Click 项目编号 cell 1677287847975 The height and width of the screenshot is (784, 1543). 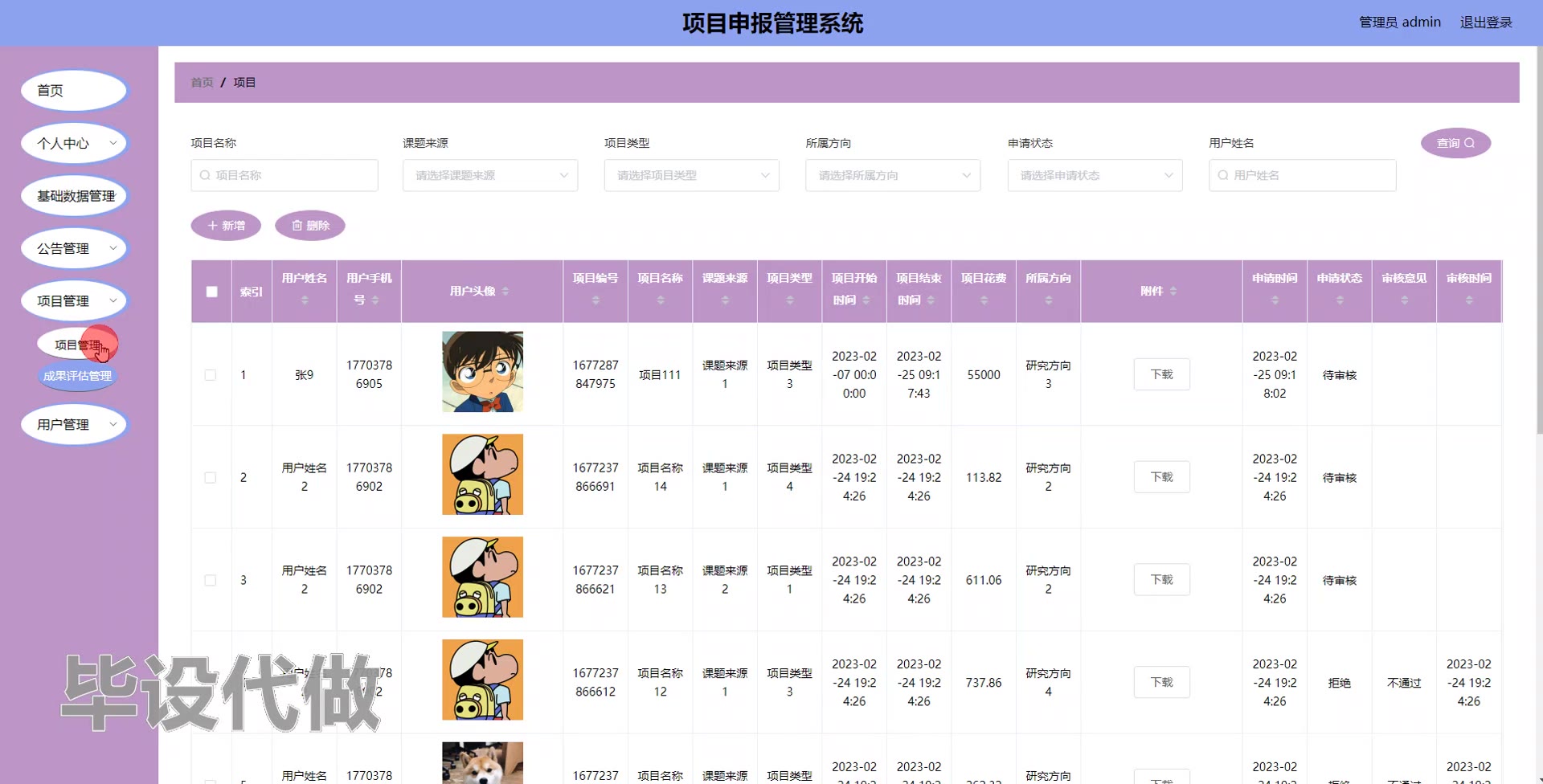pos(596,374)
